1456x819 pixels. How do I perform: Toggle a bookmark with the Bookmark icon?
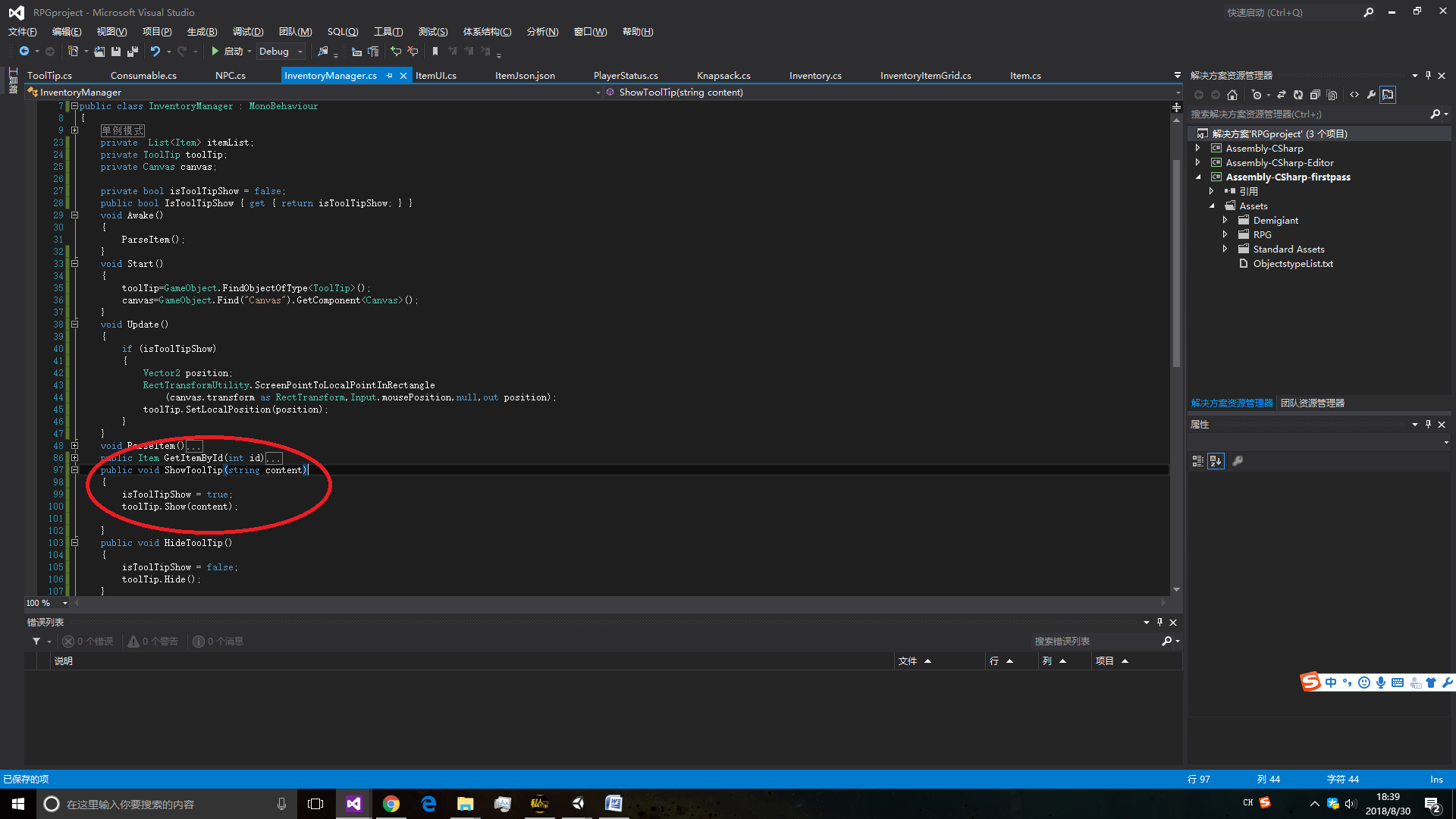[435, 51]
